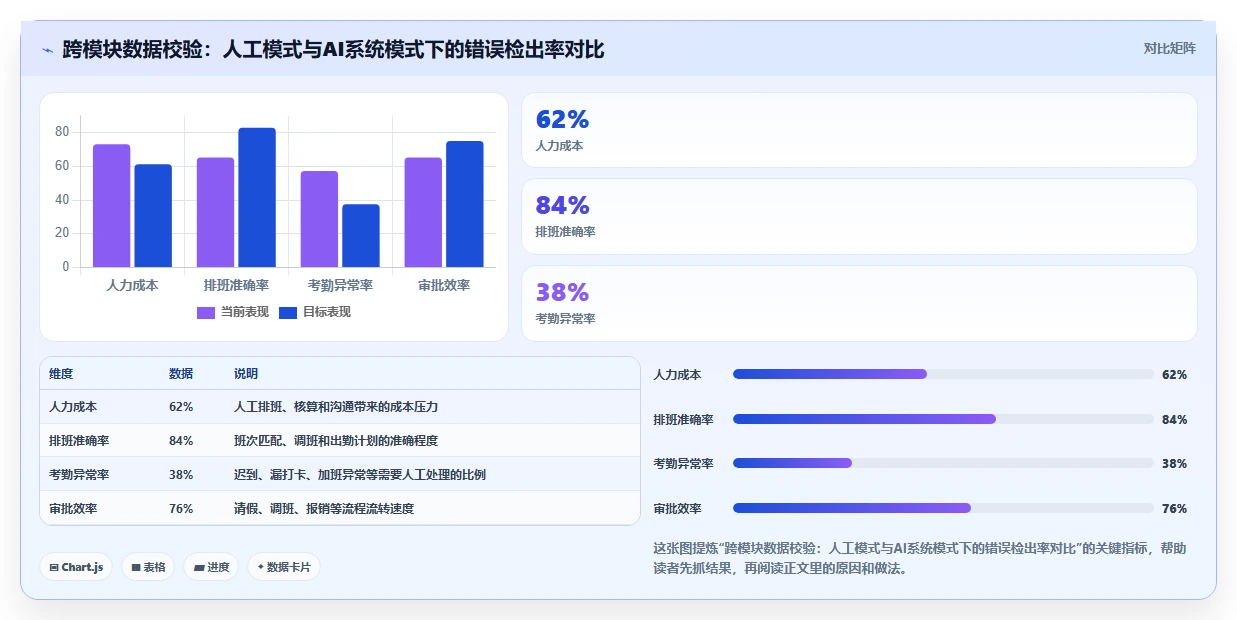
Task: Click the tall blue bar for 排班准确率
Action: [257, 198]
